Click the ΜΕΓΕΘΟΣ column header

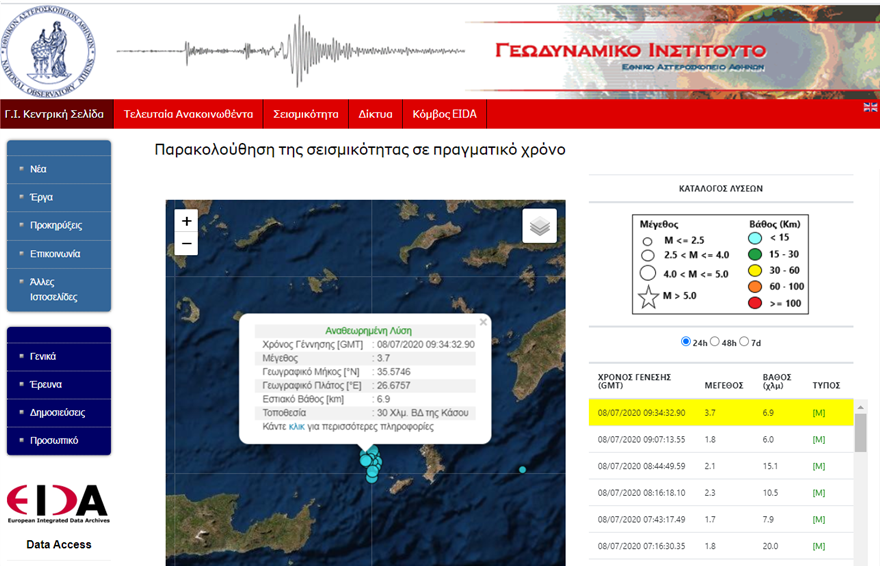(x=723, y=385)
